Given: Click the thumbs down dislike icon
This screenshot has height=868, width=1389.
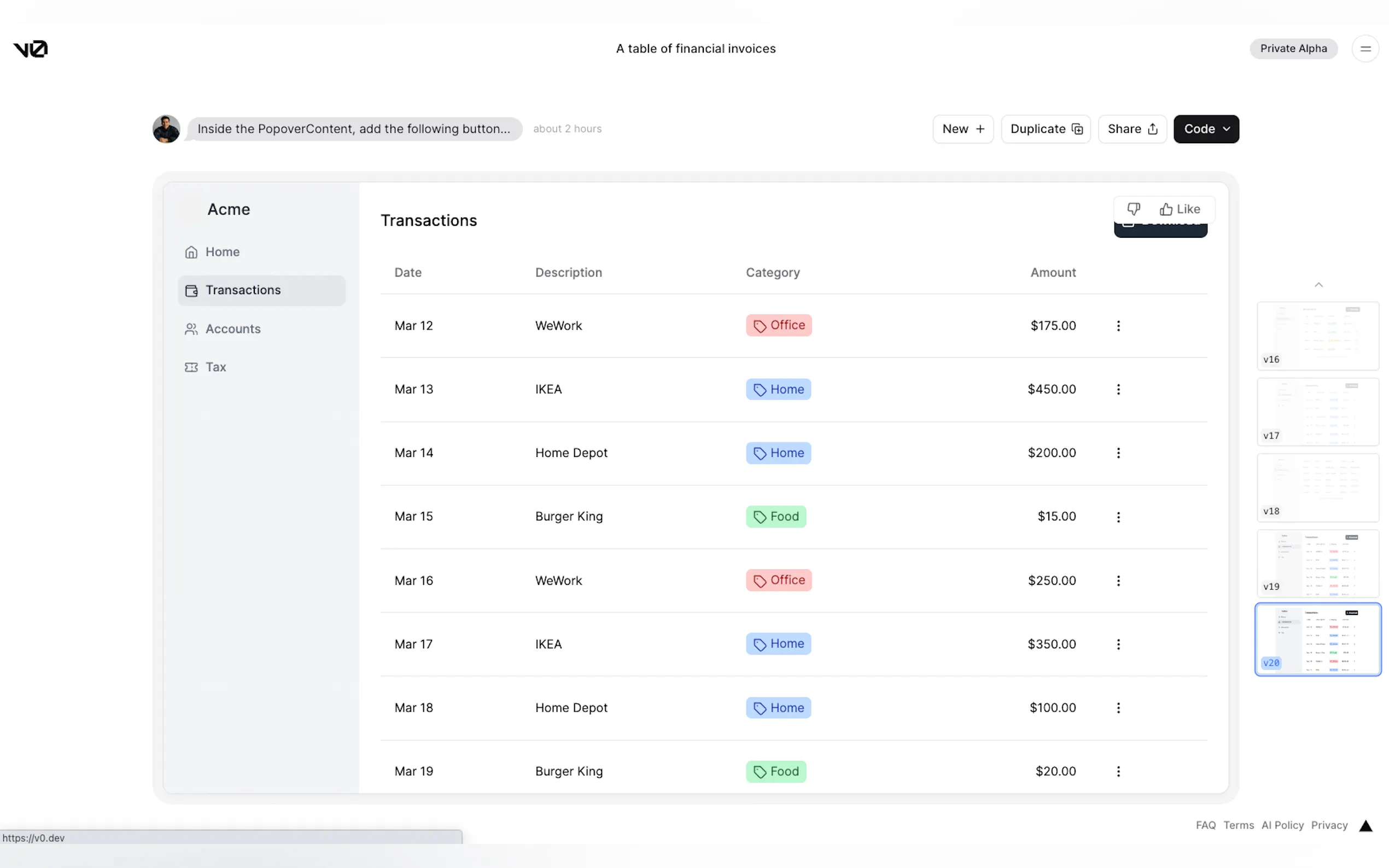Looking at the screenshot, I should (1133, 209).
